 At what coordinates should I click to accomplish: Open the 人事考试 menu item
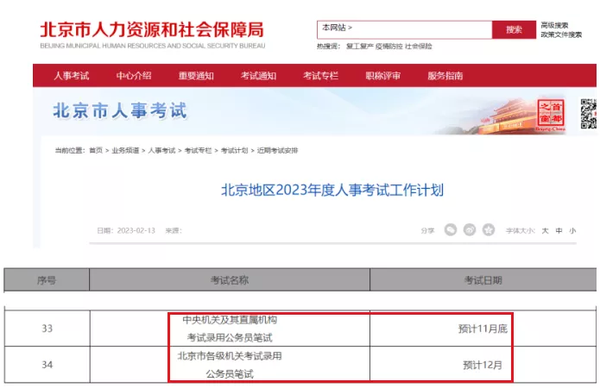(72, 76)
